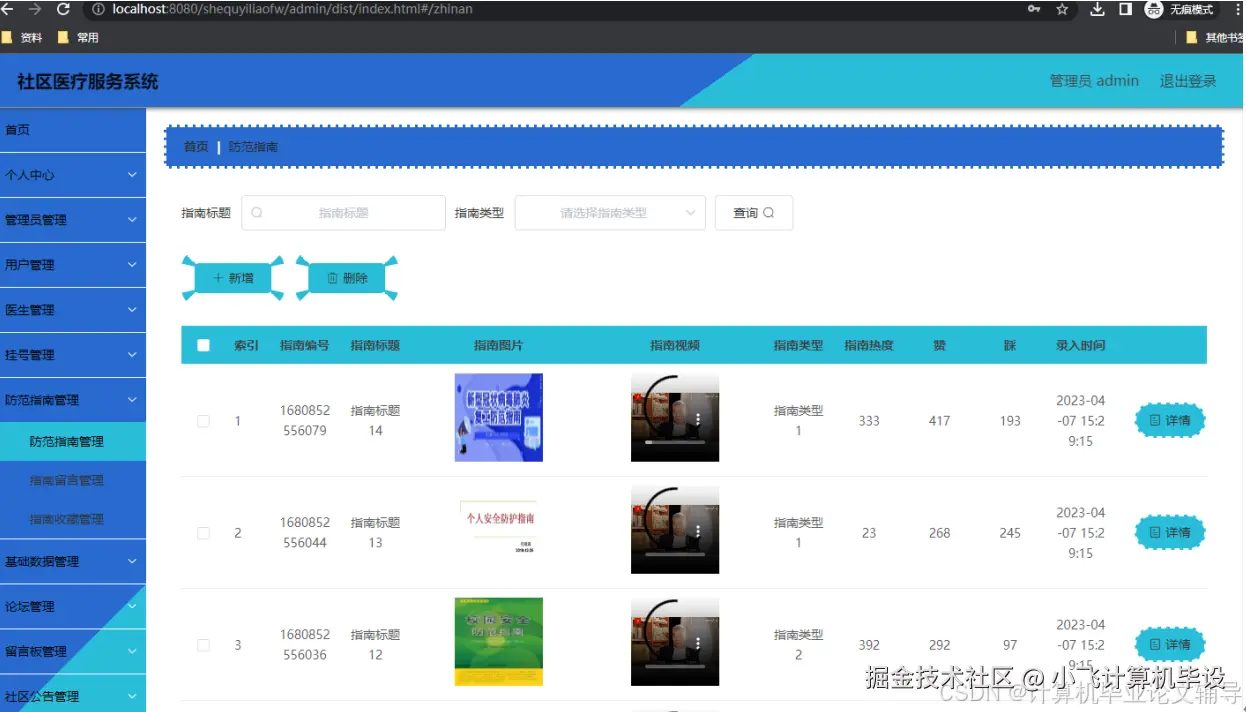
Task: Expand 论坛管理 sidebar menu
Action: (x=73, y=607)
